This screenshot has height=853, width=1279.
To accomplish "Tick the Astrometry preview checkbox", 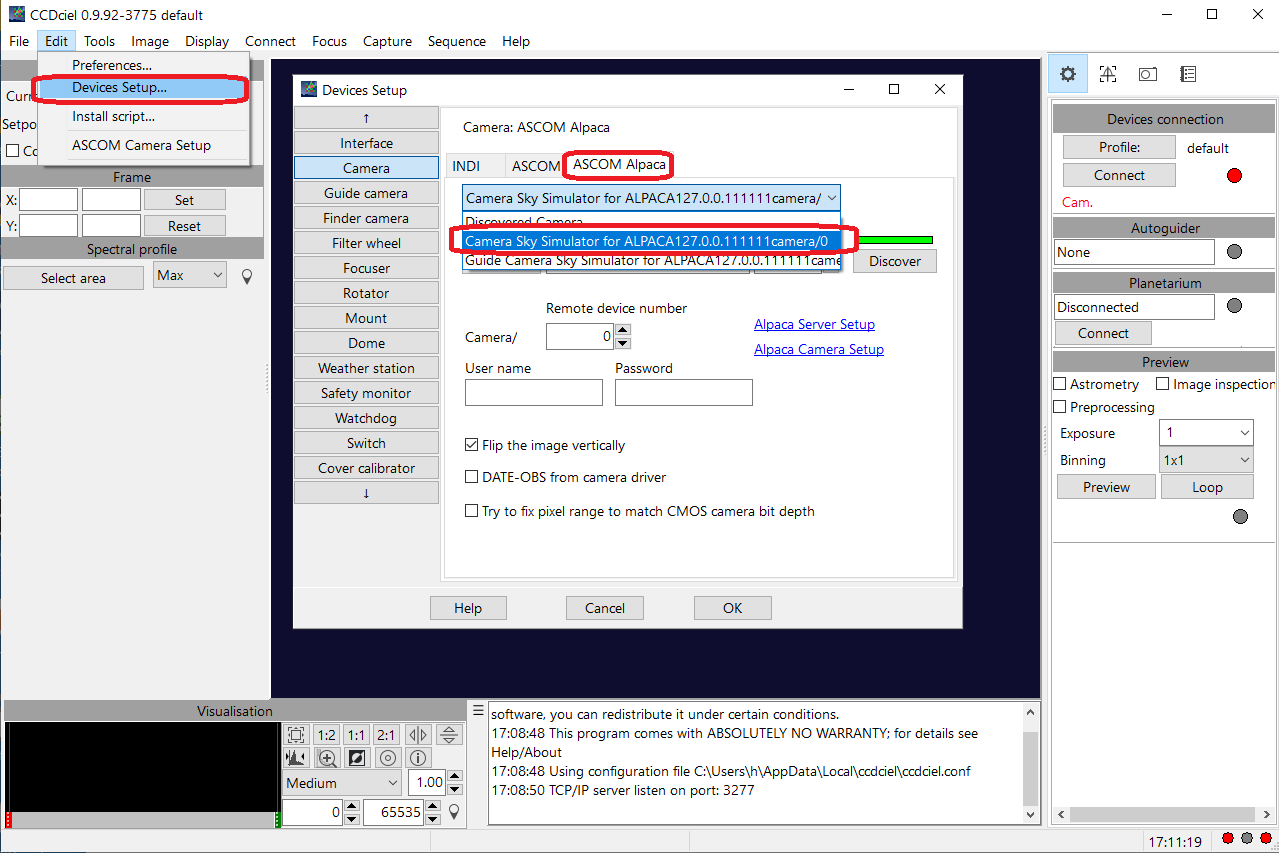I will coord(1060,384).
